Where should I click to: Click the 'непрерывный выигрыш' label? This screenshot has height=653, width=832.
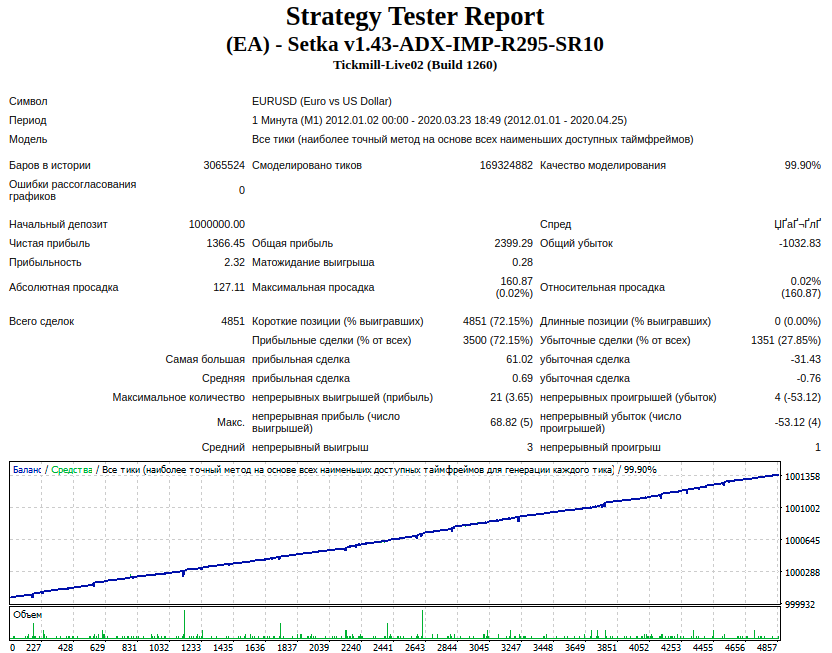[x=310, y=448]
